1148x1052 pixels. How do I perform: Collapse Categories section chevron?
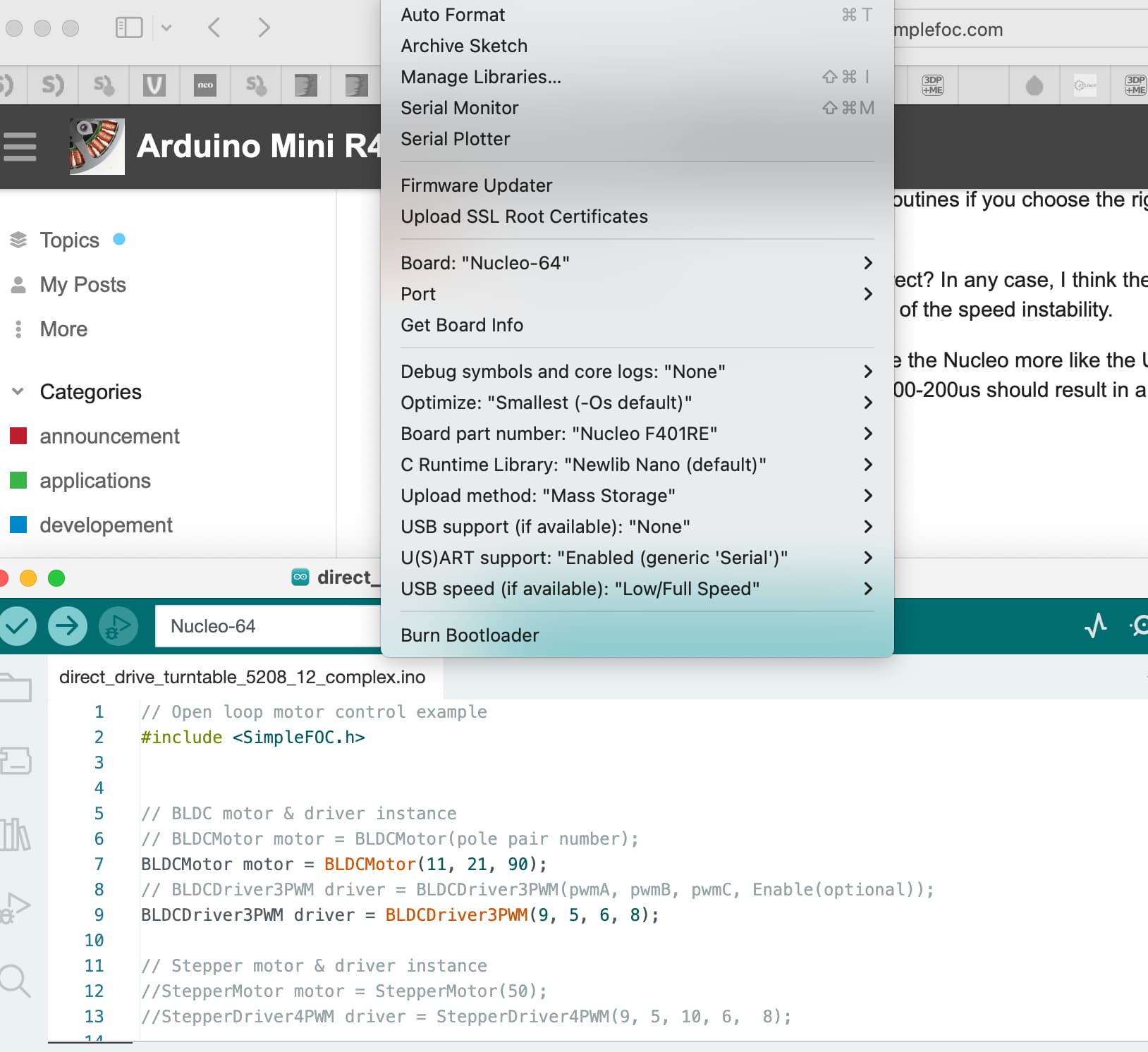click(x=18, y=391)
